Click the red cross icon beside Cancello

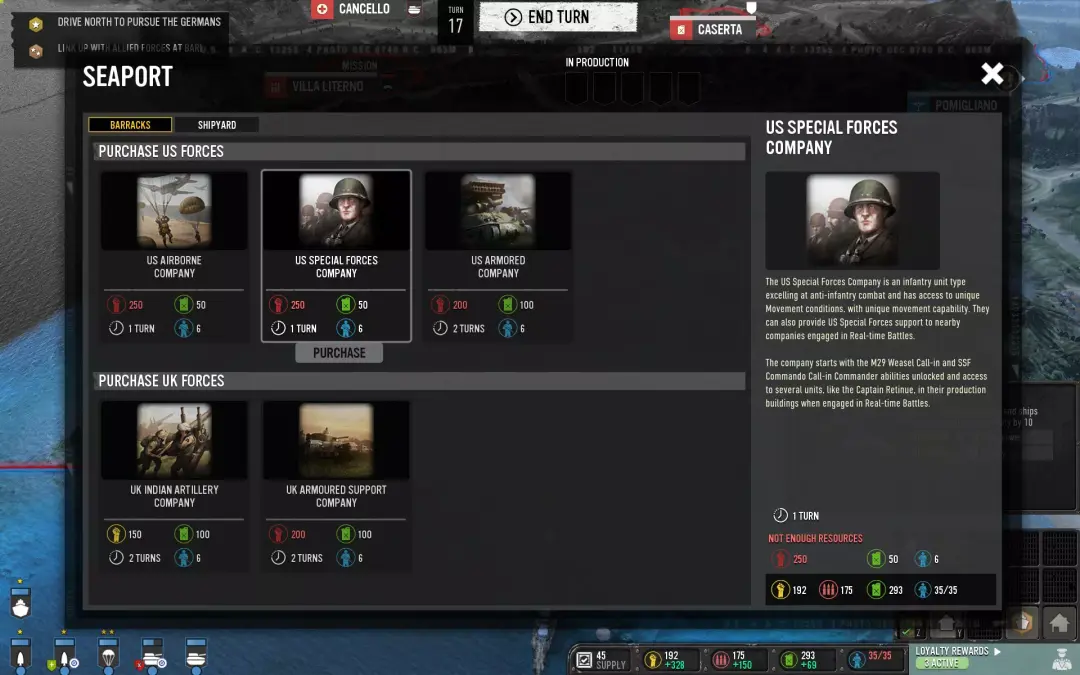322,9
